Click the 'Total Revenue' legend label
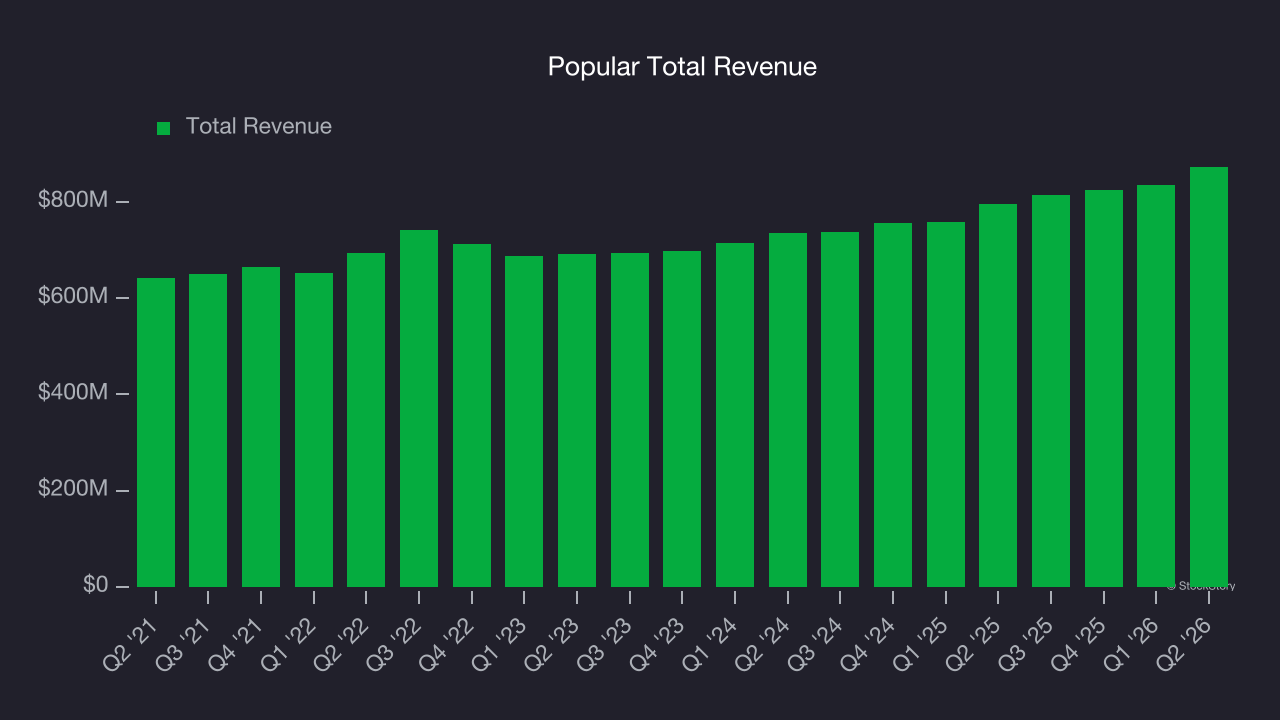Screen dimensions: 1280x720 coord(259,127)
